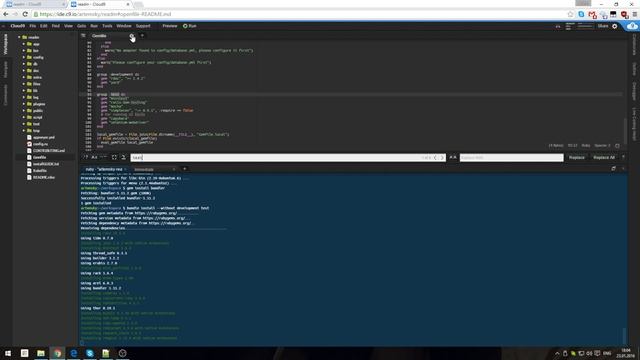Add a new terminal tab with plus
Screen dimensions: 640x360
coord(184,169)
